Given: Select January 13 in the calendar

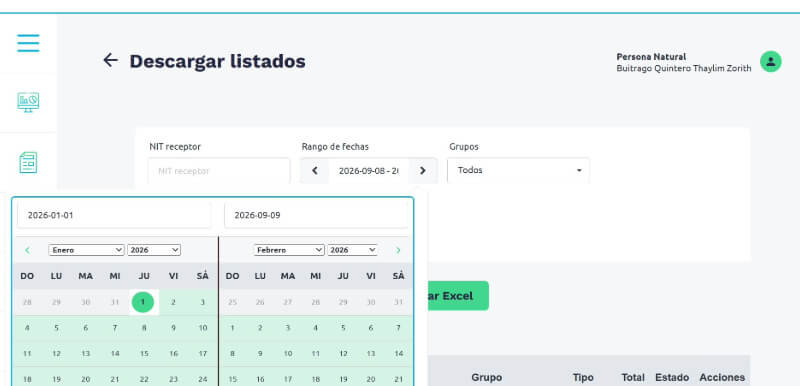Looking at the screenshot, I should (86, 353).
